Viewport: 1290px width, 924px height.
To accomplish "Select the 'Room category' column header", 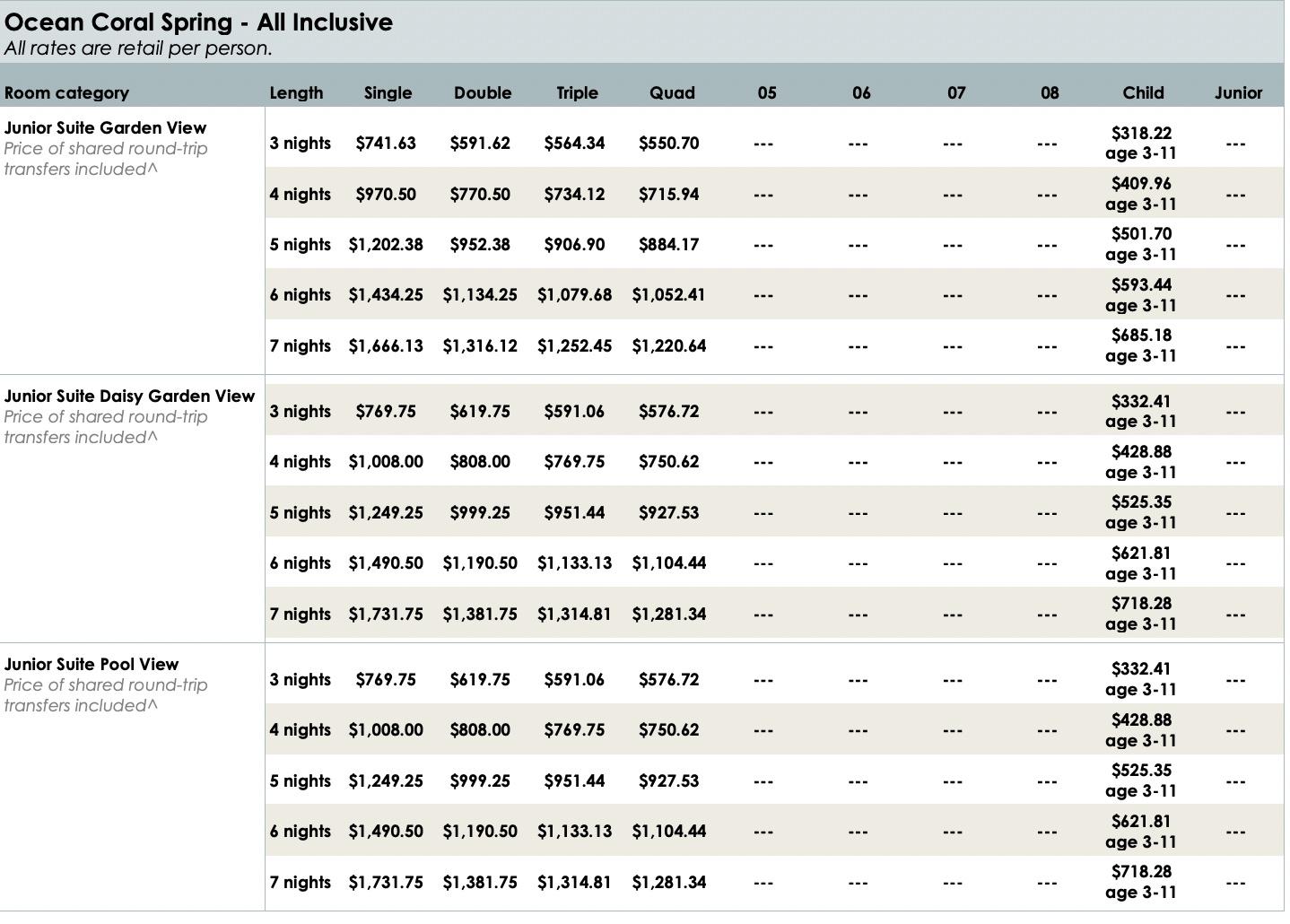I will 66,92.
